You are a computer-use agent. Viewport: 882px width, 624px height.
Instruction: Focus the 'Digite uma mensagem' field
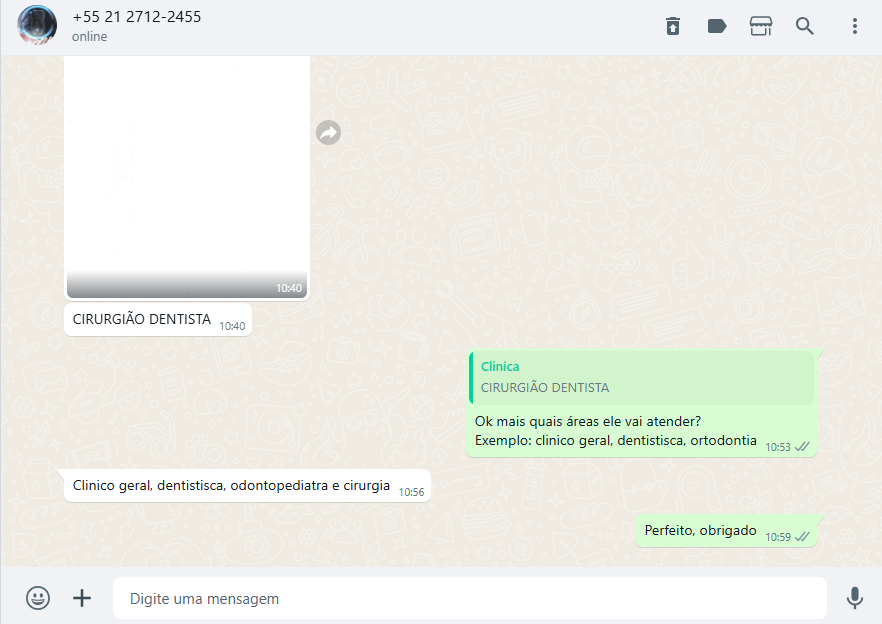coord(470,598)
